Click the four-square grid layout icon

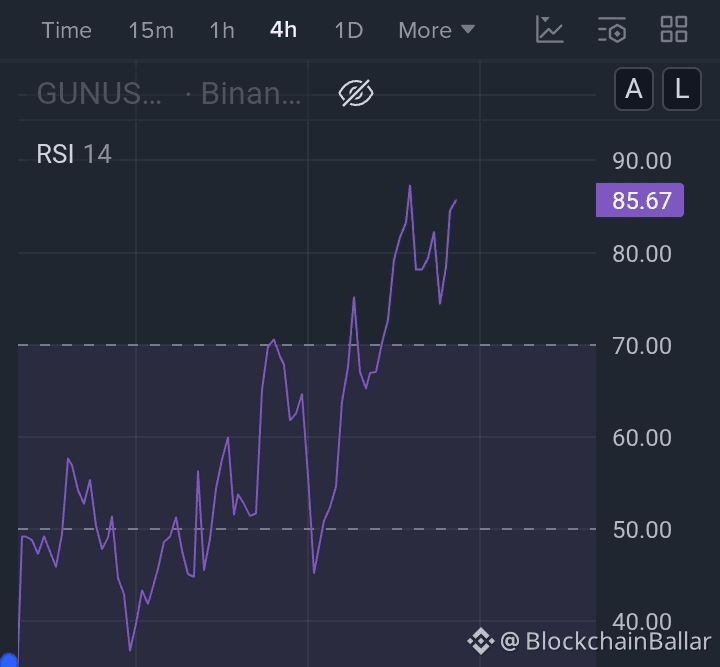pos(674,30)
